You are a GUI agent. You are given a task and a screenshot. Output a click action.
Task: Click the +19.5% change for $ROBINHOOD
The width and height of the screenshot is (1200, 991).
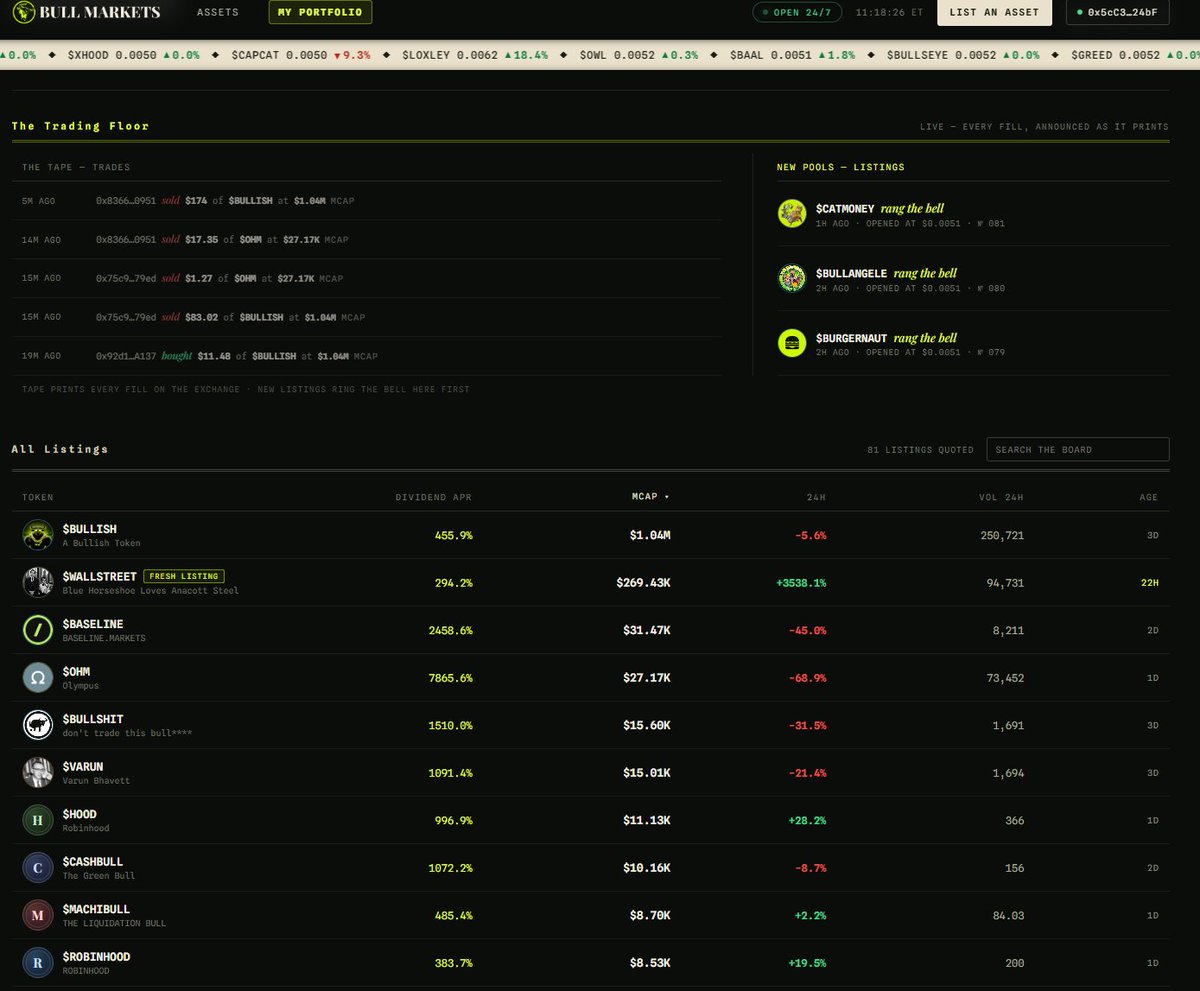tap(808, 962)
